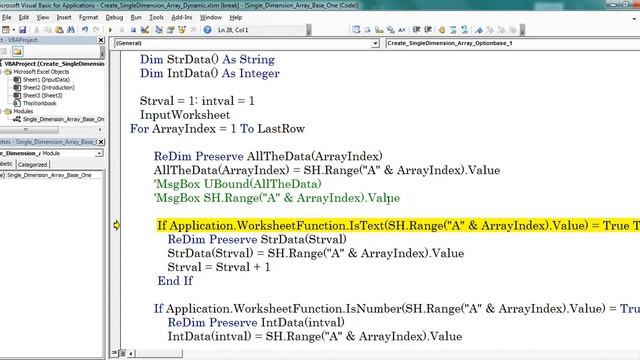This screenshot has height=360, width=640.
Task: Click the Quick Info edit icon
Action: click(379, 30)
